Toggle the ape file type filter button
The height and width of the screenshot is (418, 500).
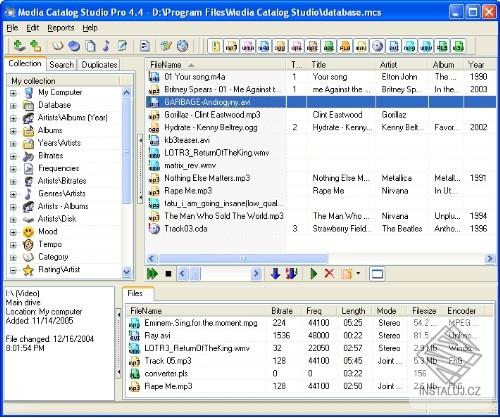point(296,46)
